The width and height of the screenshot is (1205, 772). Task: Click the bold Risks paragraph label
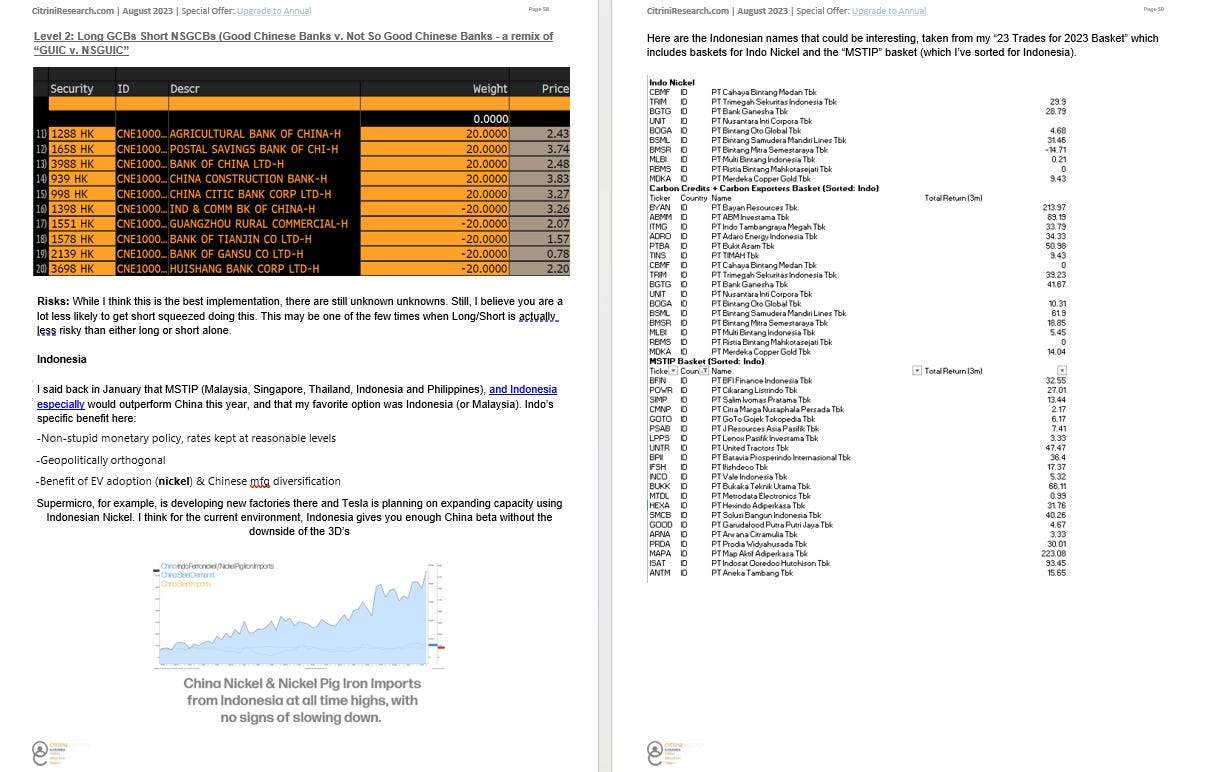52,301
